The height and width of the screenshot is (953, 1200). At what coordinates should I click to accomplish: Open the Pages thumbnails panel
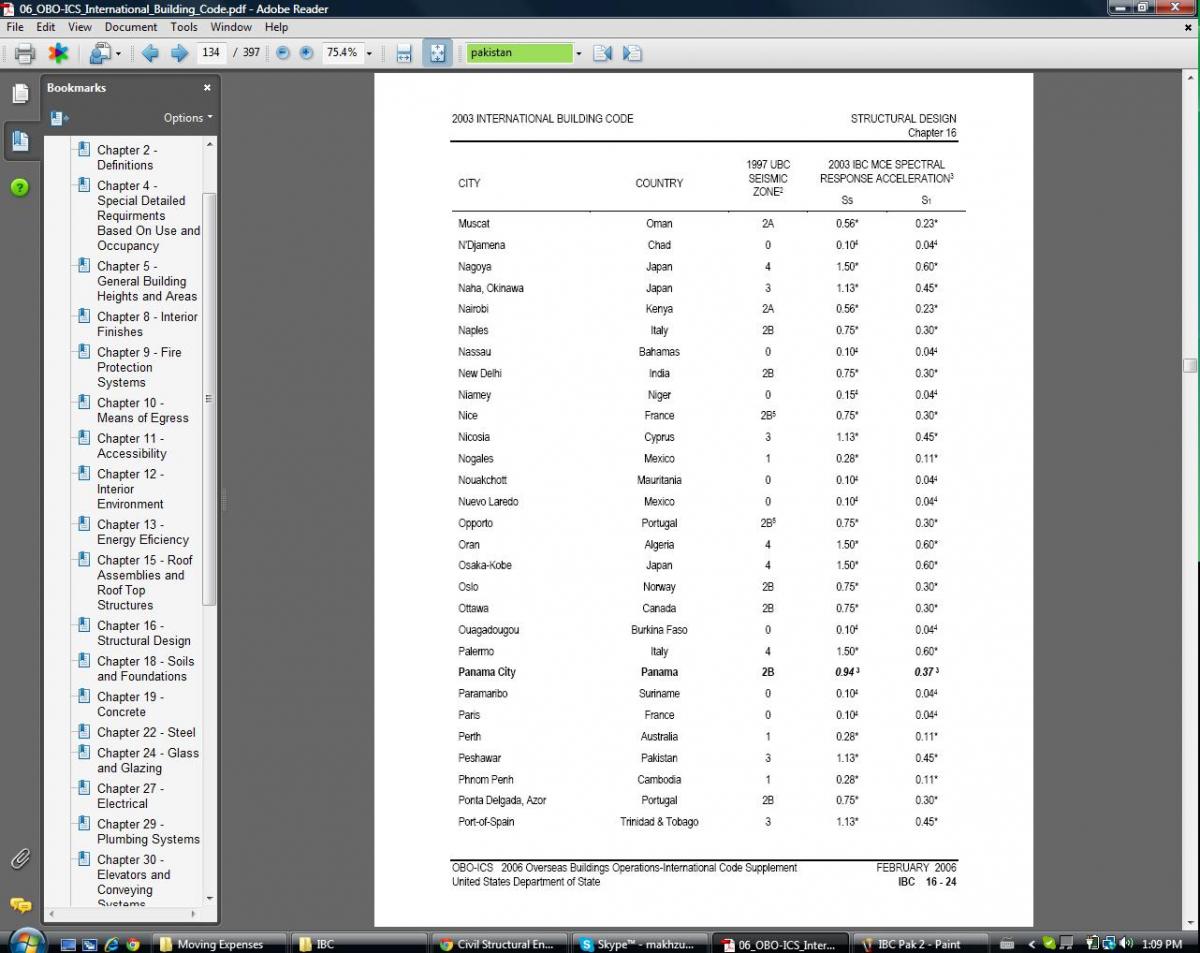[x=20, y=94]
